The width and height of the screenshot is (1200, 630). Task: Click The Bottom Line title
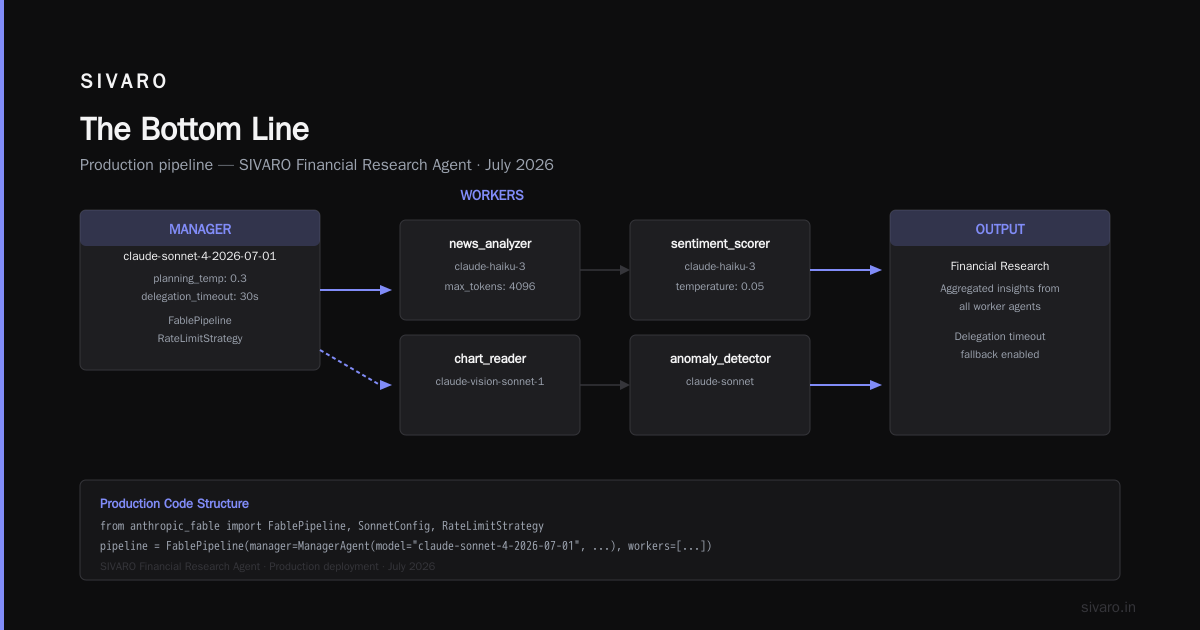pyautogui.click(x=195, y=129)
